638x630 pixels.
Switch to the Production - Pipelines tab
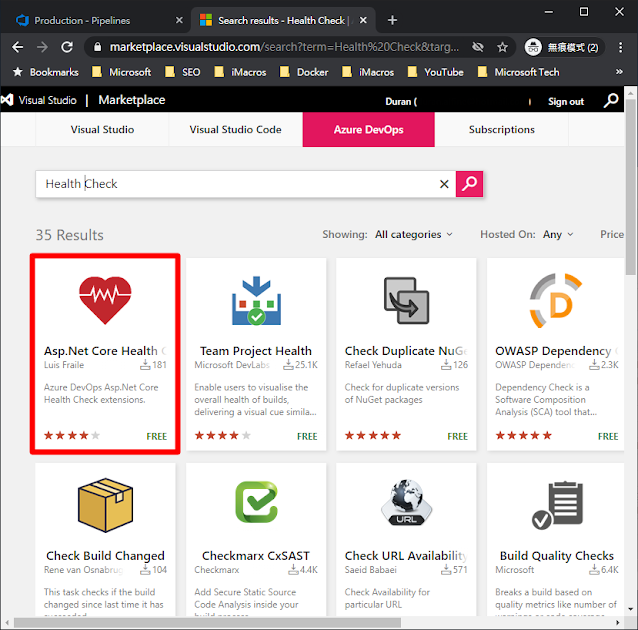coord(82,20)
